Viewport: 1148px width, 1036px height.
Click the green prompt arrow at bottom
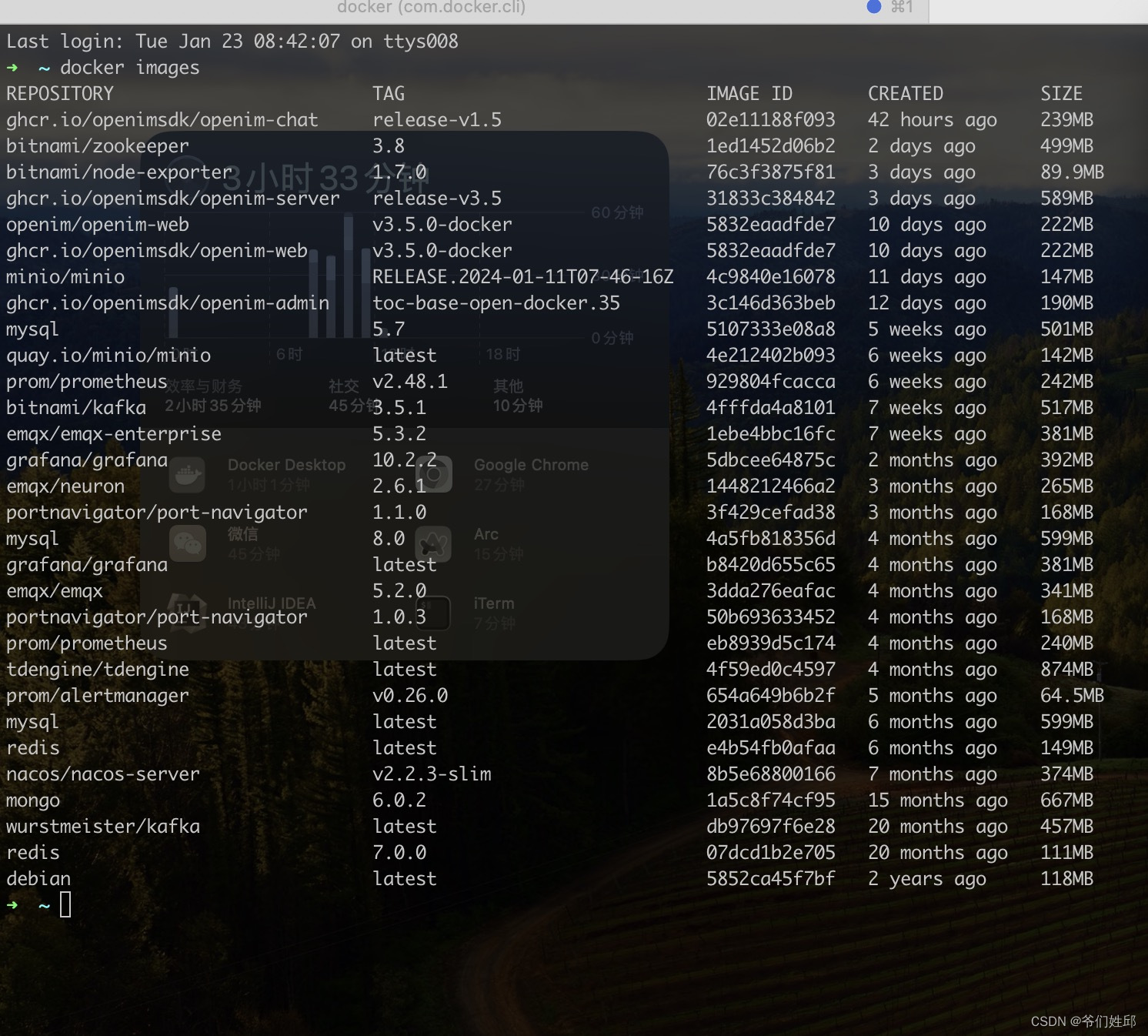pyautogui.click(x=12, y=905)
